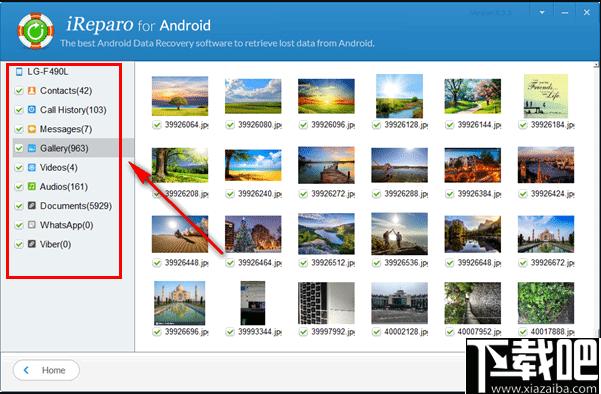Open thumbnail 39926696.jpg Taj Mahal pool
Screen dimensions: 601x394
(x=179, y=303)
